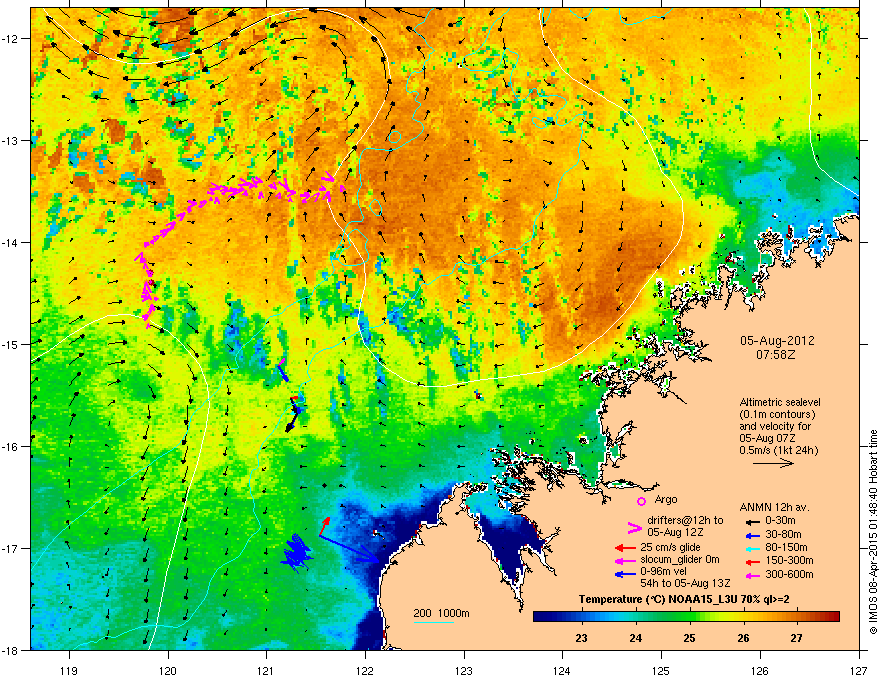Click the 122 longitude axis label

[365, 670]
